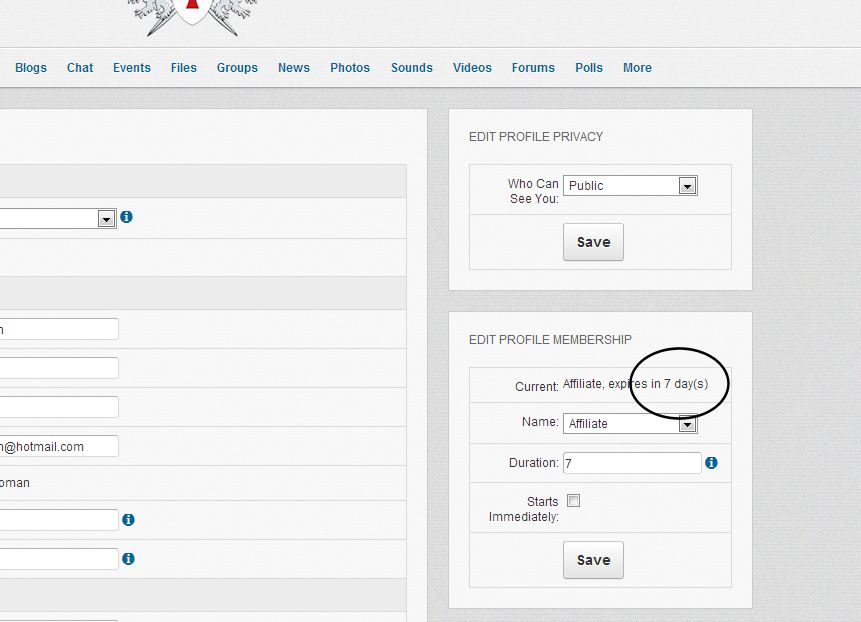Go to the Photos section
This screenshot has height=622, width=861.
coord(350,68)
